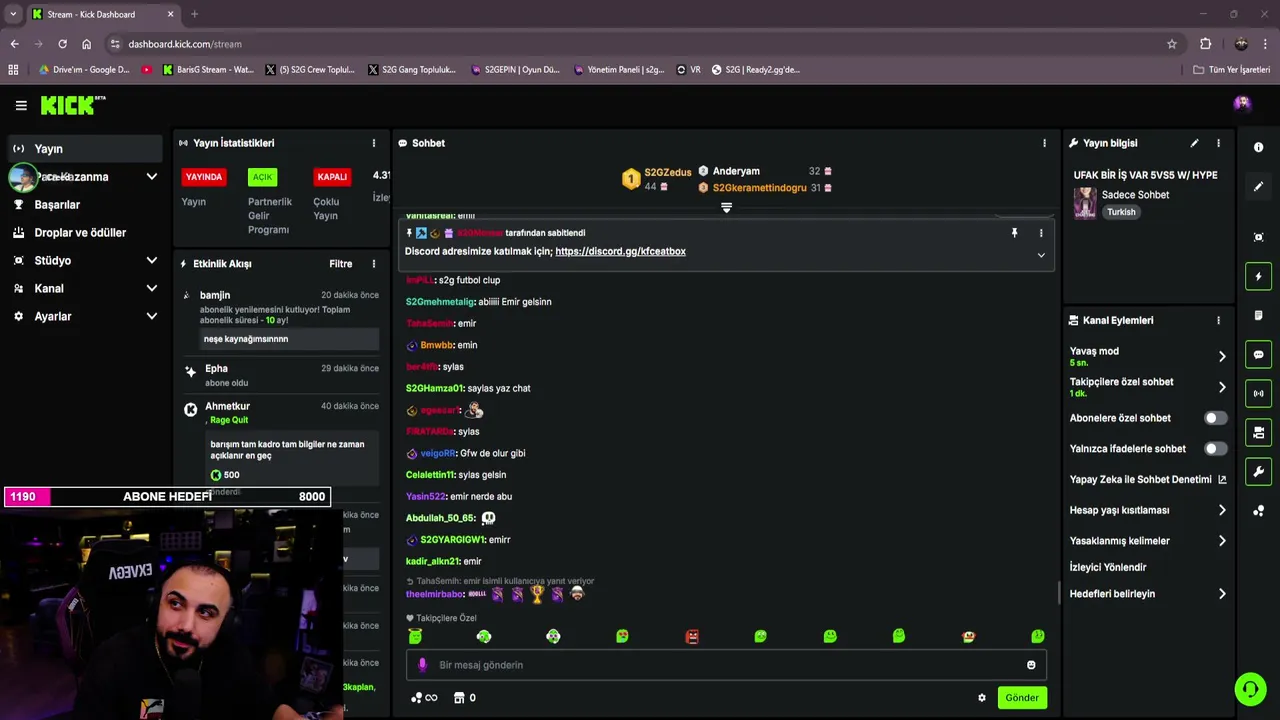
Task: Open the emoji picker in message box
Action: pos(1031,665)
